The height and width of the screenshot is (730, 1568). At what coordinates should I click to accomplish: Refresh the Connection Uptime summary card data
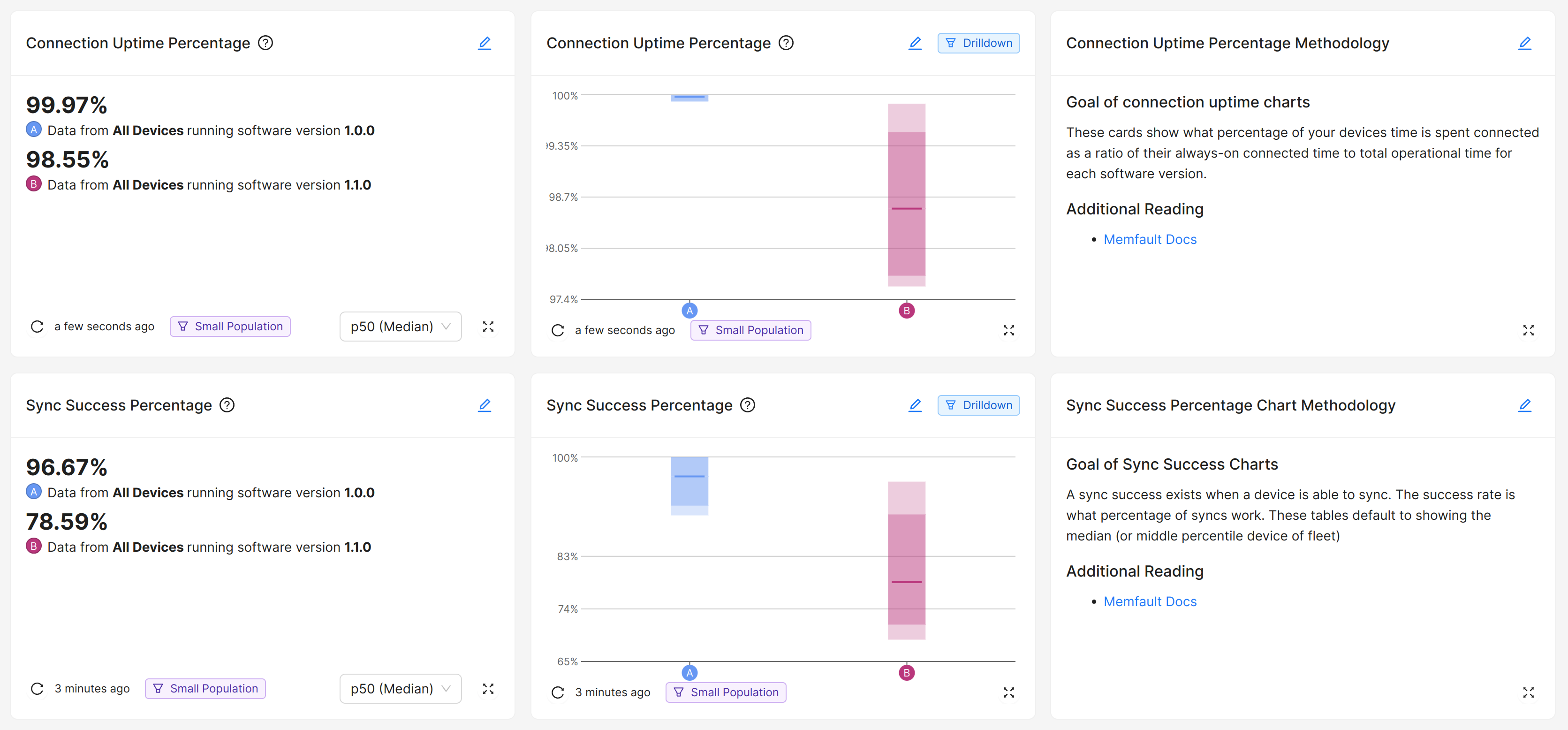pyautogui.click(x=37, y=327)
